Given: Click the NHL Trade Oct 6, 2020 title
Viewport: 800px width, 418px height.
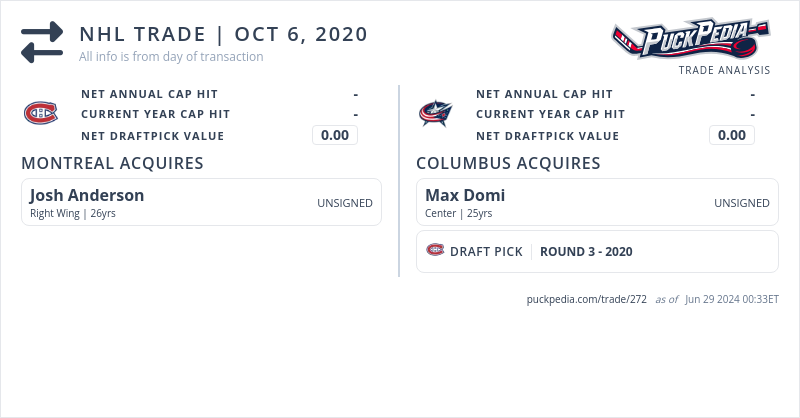Looking at the screenshot, I should click(x=224, y=34).
